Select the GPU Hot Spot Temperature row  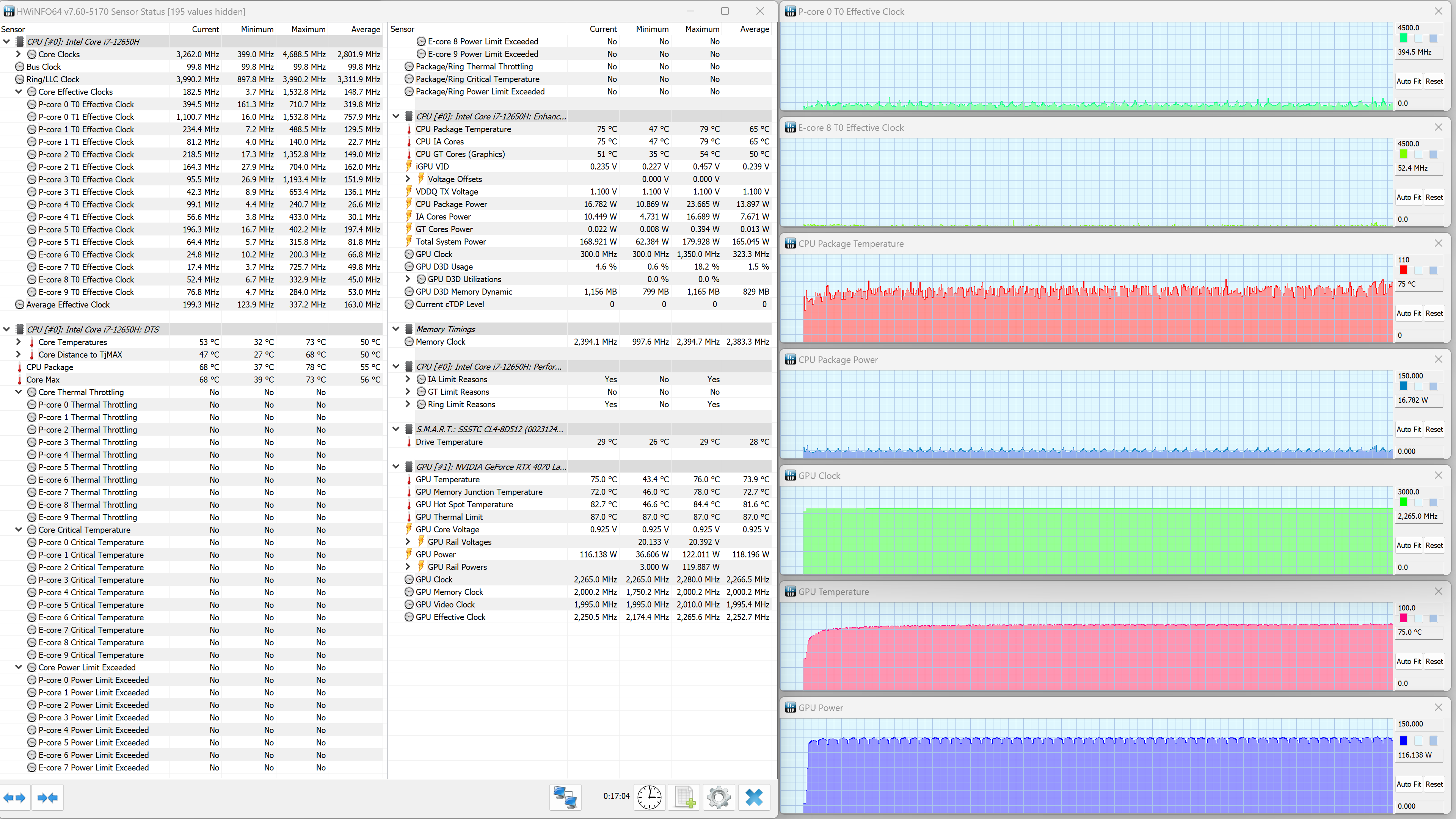(464, 504)
